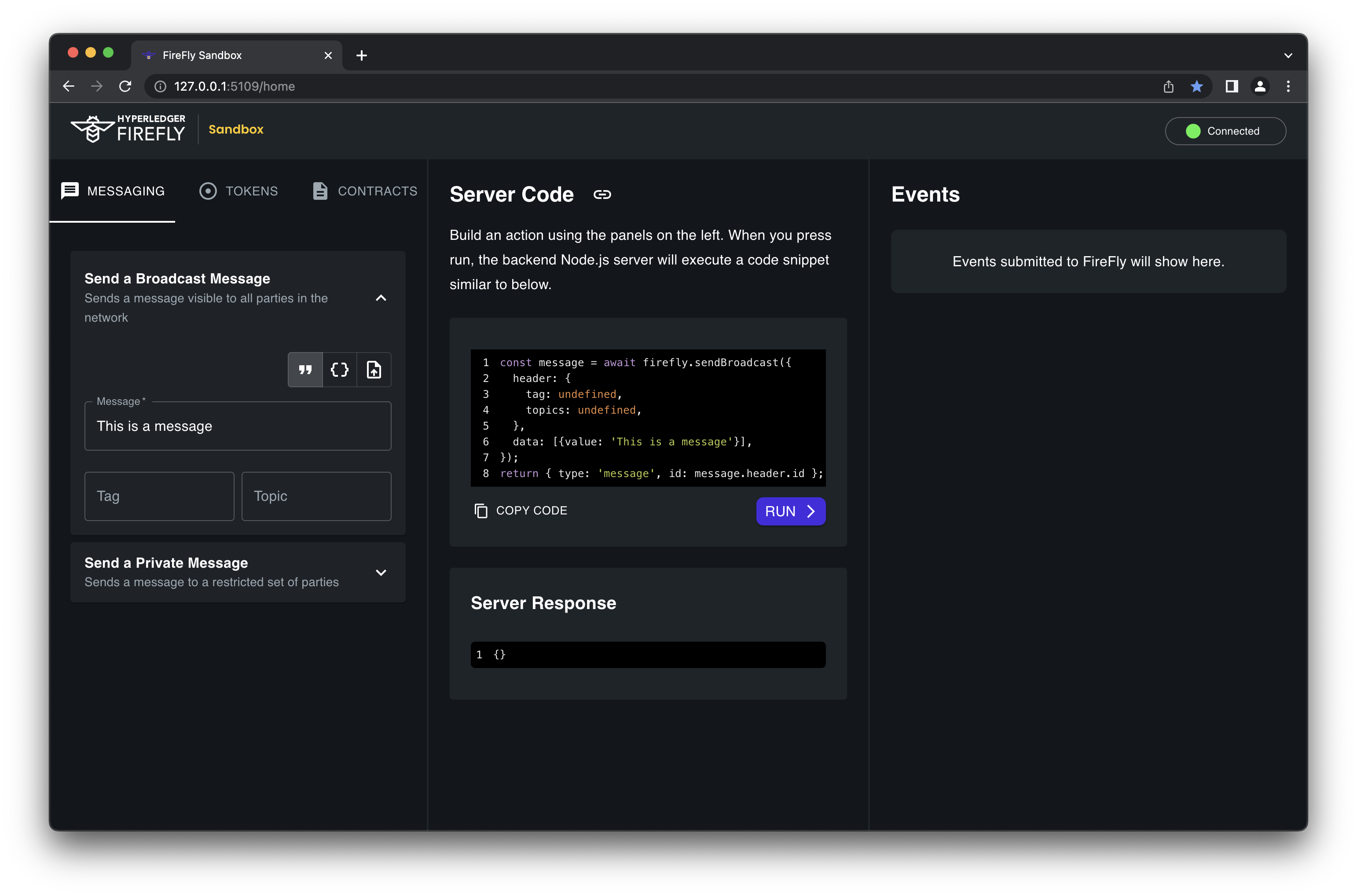This screenshot has height=896, width=1357.
Task: Click the quote/text format icon
Action: tap(306, 369)
